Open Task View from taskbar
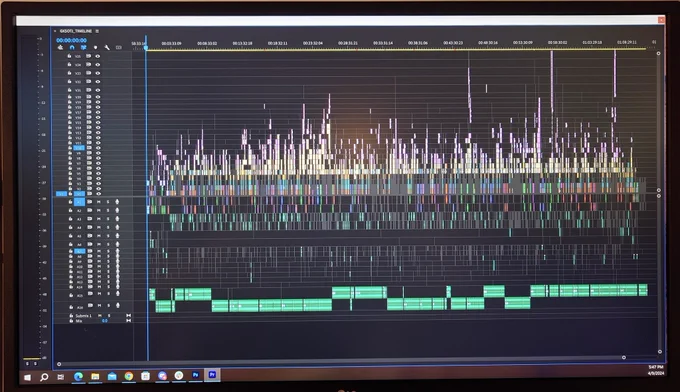This screenshot has height=392, width=680. click(61, 377)
